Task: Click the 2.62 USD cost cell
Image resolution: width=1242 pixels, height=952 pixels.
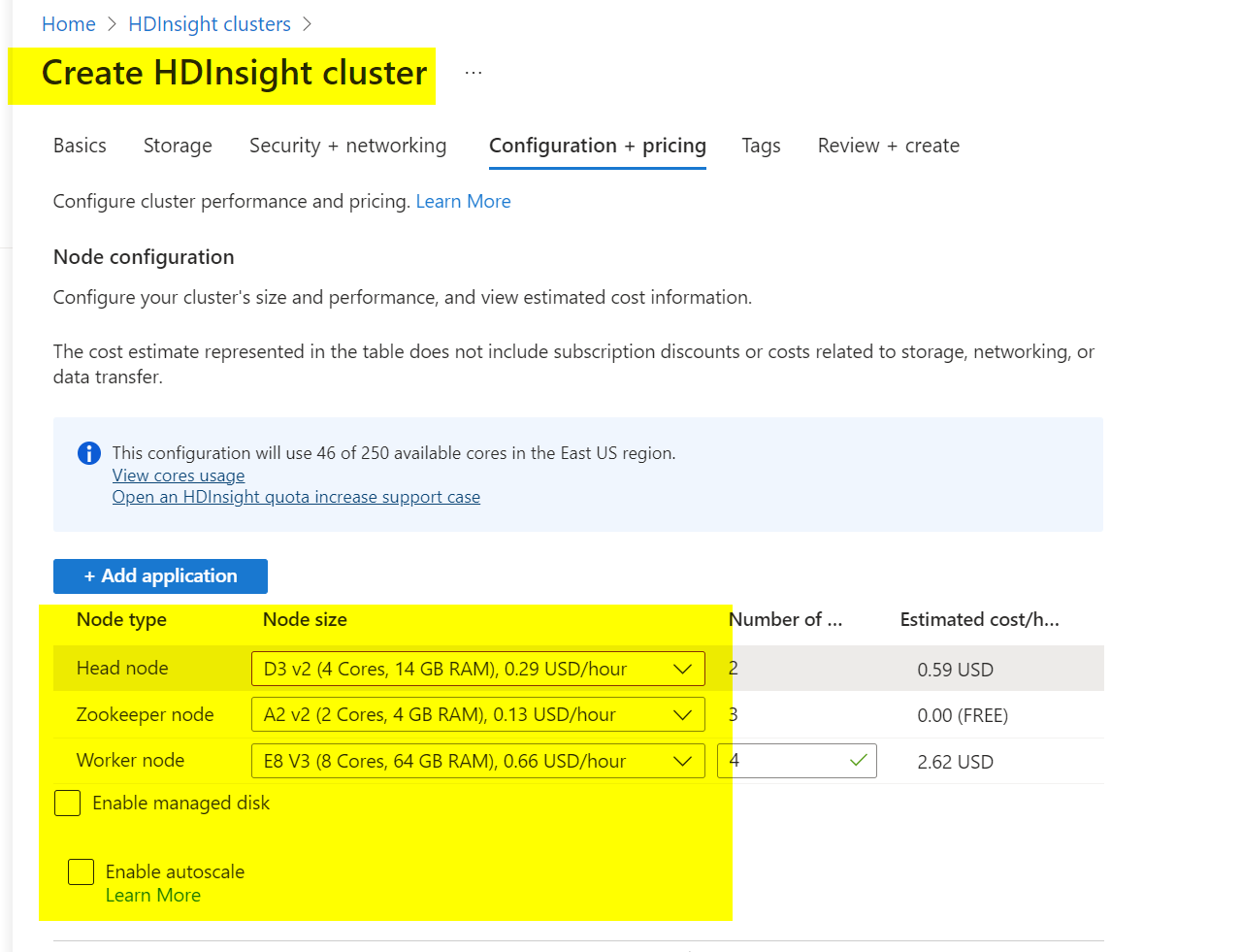Action: [x=956, y=763]
